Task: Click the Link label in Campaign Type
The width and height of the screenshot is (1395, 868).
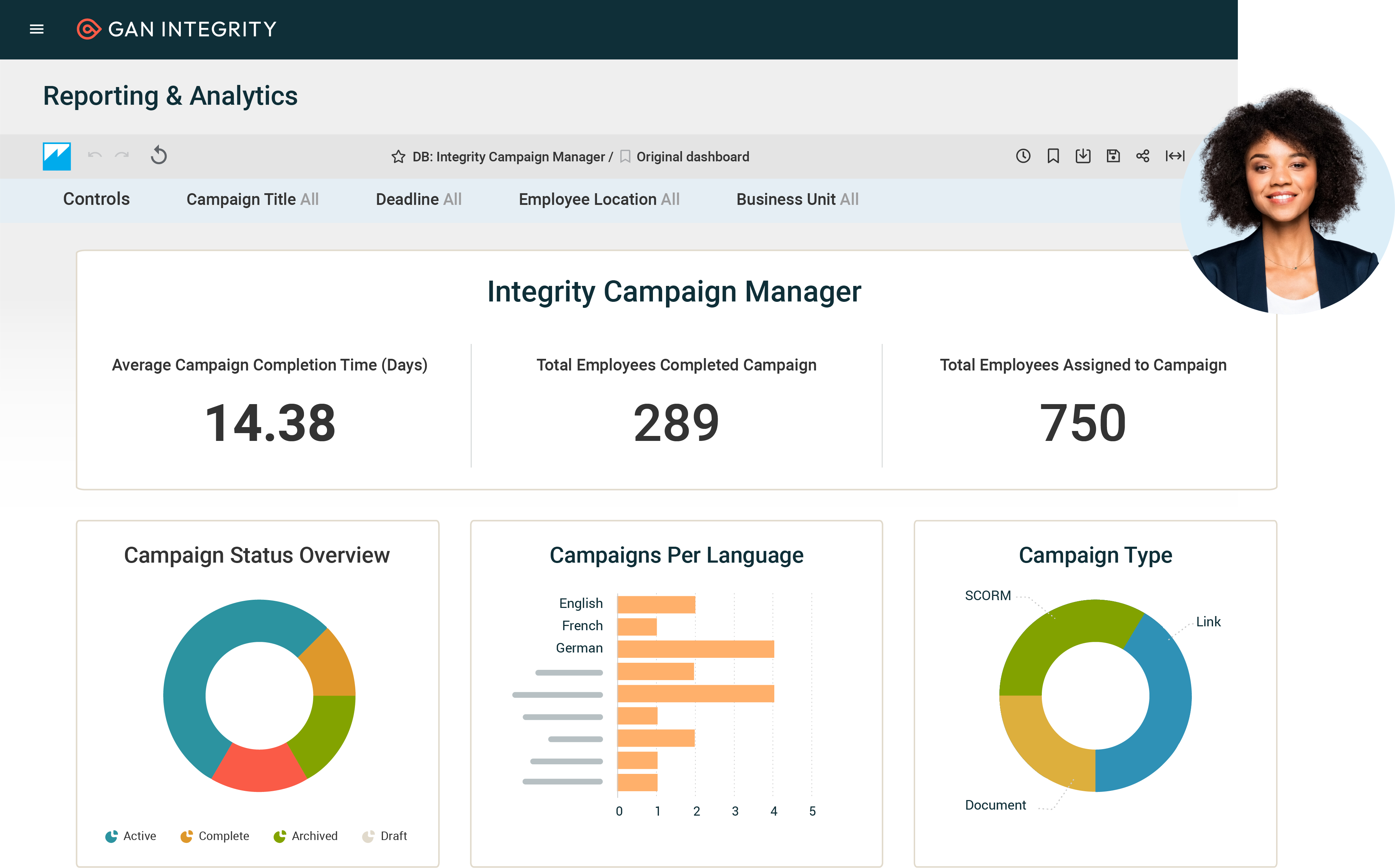Action: 1209,622
